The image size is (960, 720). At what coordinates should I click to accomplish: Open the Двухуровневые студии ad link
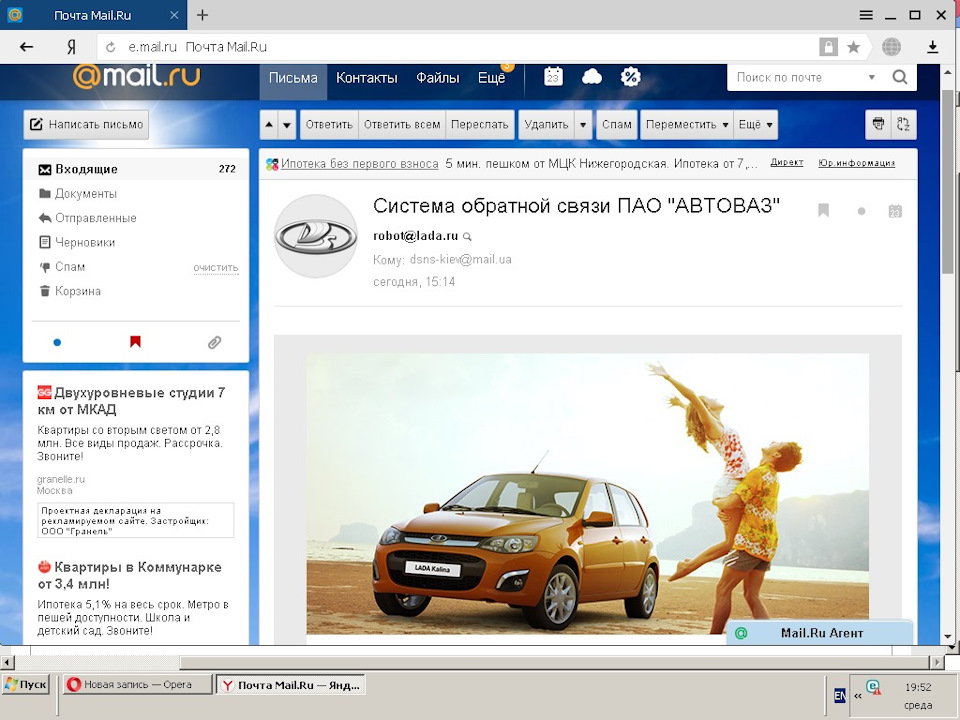pyautogui.click(x=132, y=401)
